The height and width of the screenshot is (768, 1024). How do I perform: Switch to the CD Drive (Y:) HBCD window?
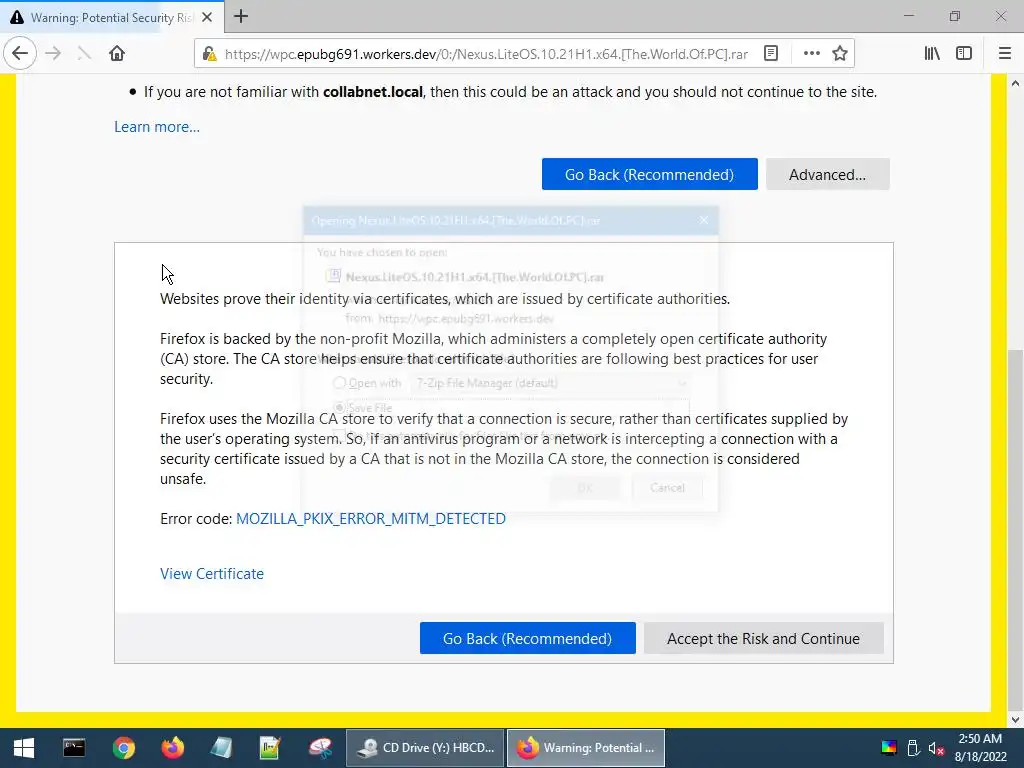click(x=425, y=748)
